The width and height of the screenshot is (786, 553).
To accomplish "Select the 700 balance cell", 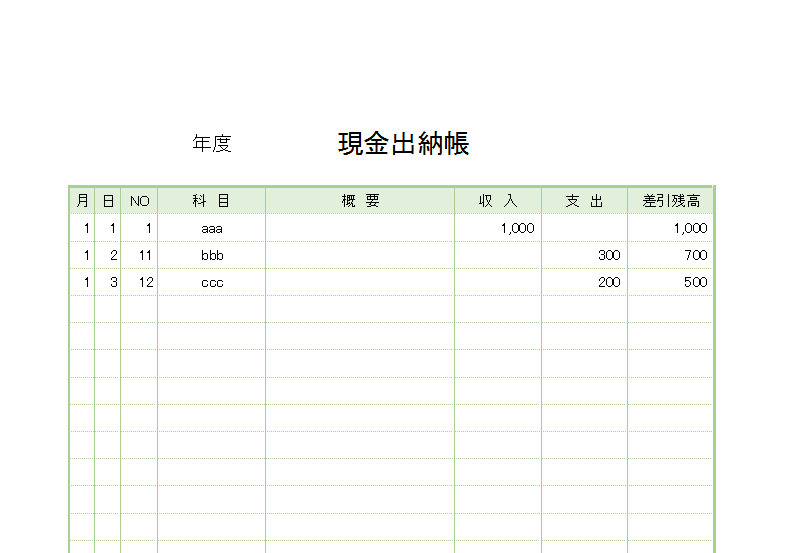I will point(695,255).
